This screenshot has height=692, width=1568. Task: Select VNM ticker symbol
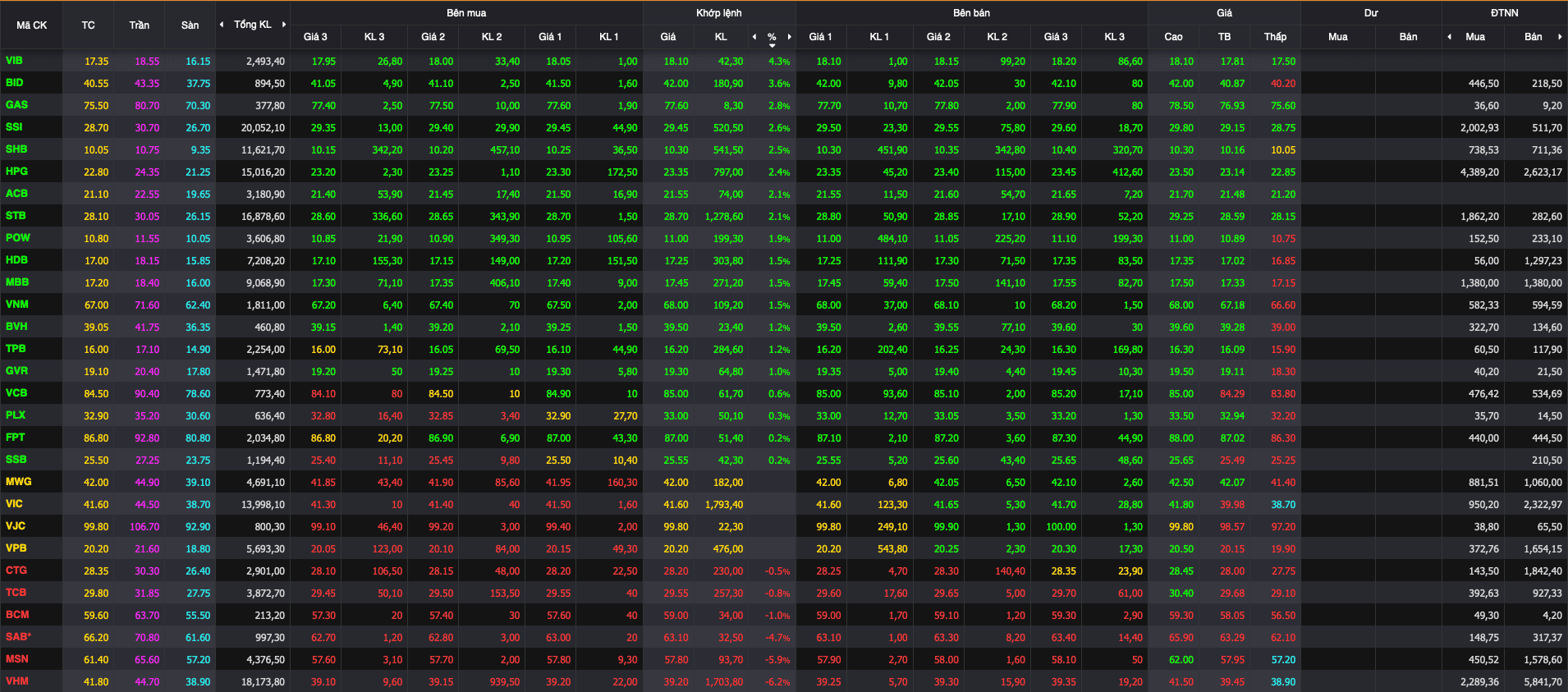pyautogui.click(x=17, y=305)
